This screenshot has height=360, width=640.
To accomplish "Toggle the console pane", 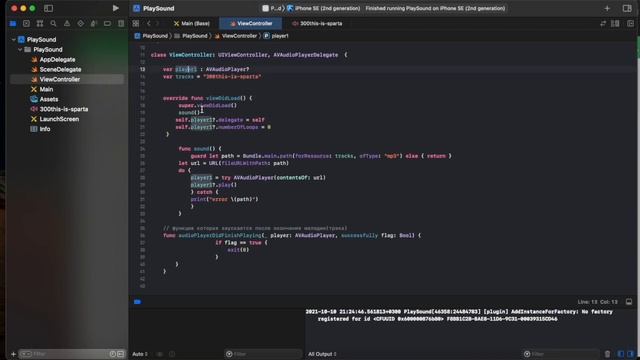I will 631,354.
